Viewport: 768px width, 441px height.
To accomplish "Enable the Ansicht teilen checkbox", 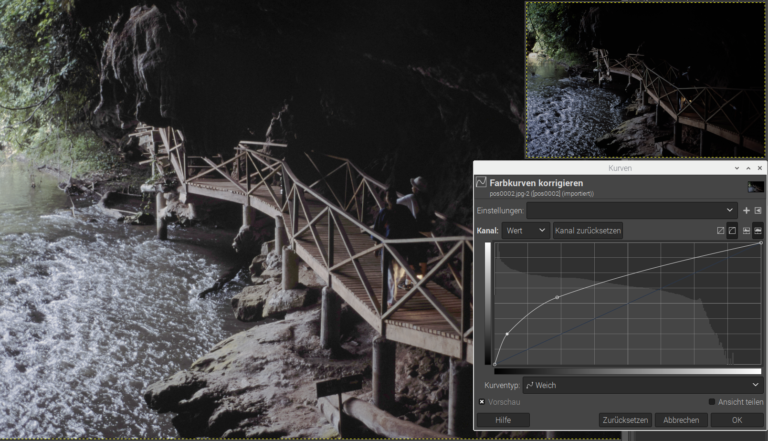I will 711,402.
